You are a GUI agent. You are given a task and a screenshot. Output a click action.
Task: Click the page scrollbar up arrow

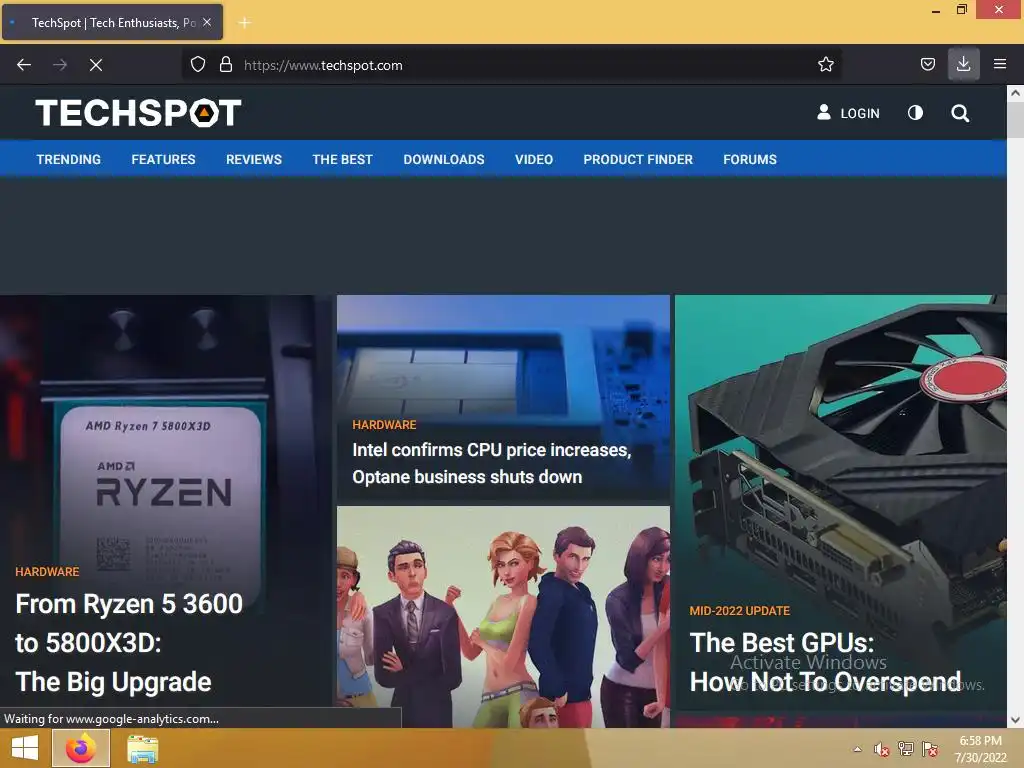pos(1015,93)
